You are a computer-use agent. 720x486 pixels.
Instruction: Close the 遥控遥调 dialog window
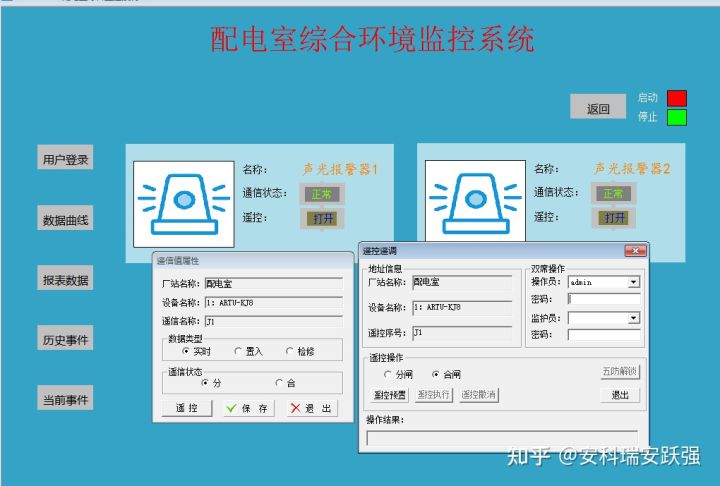click(x=634, y=250)
